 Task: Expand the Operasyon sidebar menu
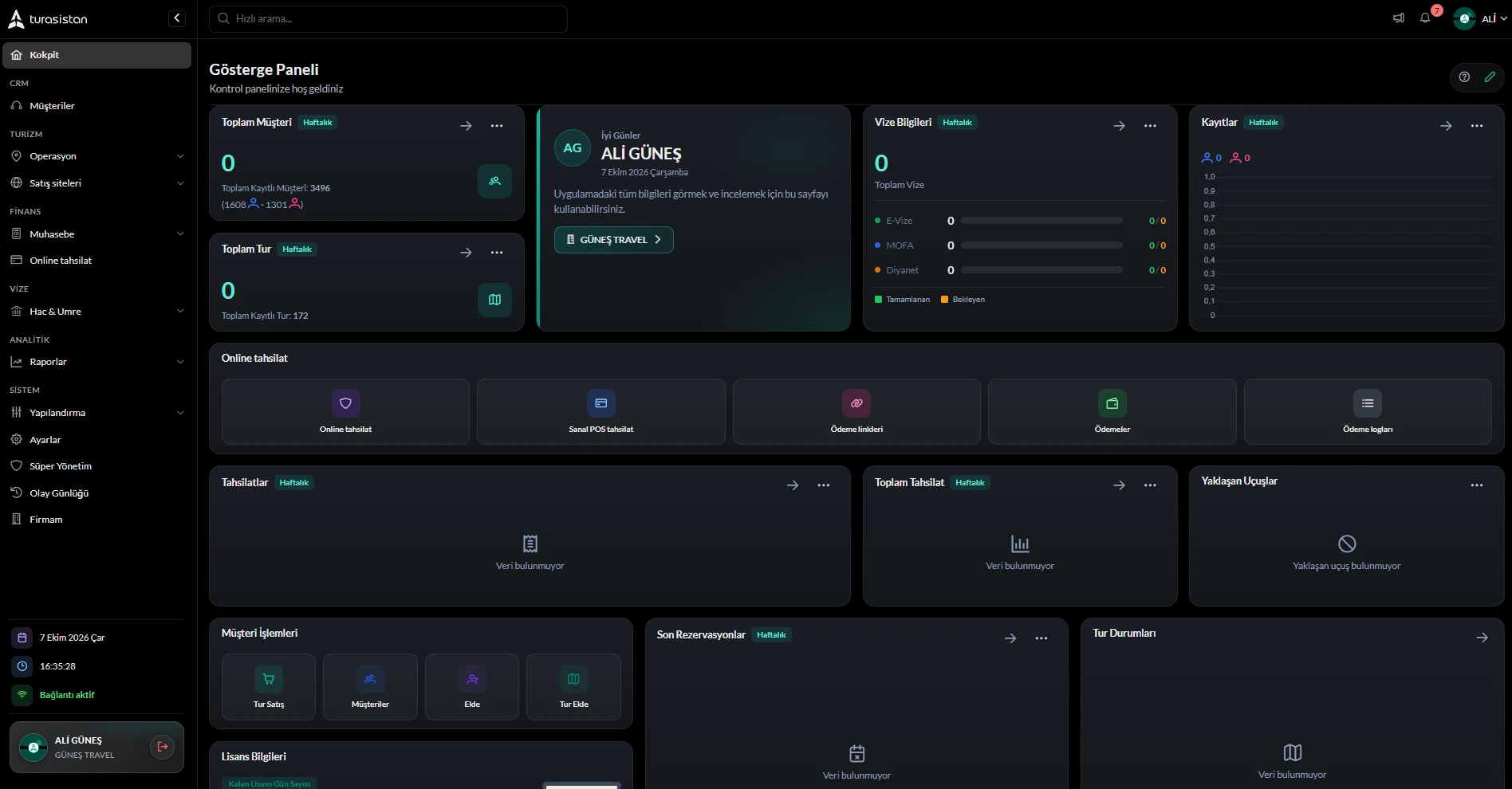tap(96, 156)
